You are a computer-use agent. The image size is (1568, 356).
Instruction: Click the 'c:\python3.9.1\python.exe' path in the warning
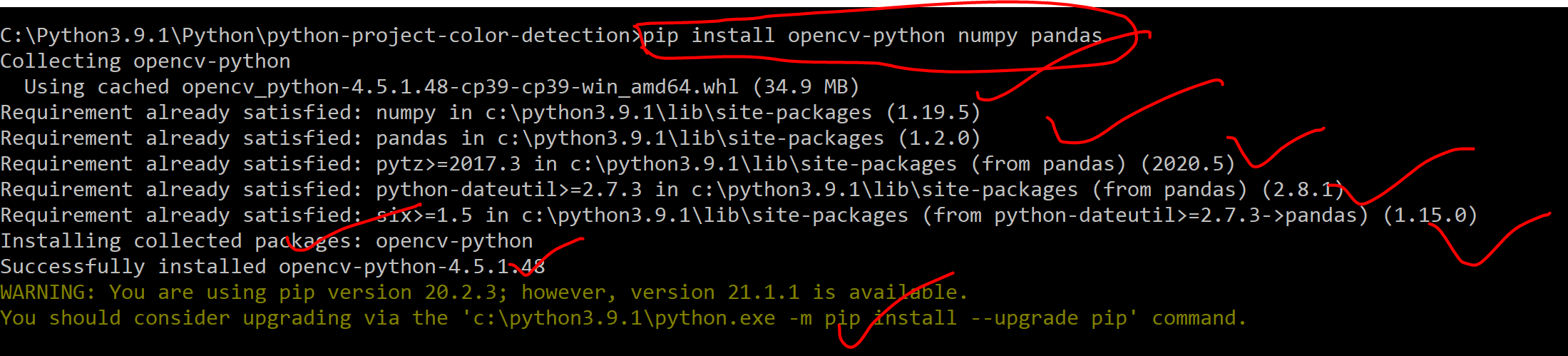[624, 318]
